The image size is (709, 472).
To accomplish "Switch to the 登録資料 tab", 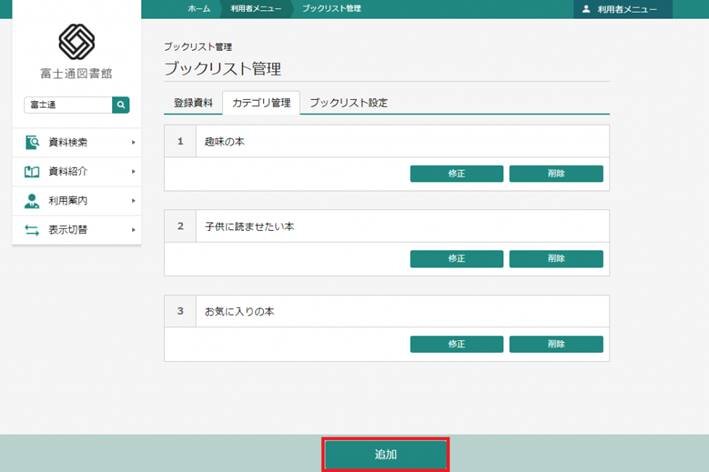I will [x=192, y=103].
